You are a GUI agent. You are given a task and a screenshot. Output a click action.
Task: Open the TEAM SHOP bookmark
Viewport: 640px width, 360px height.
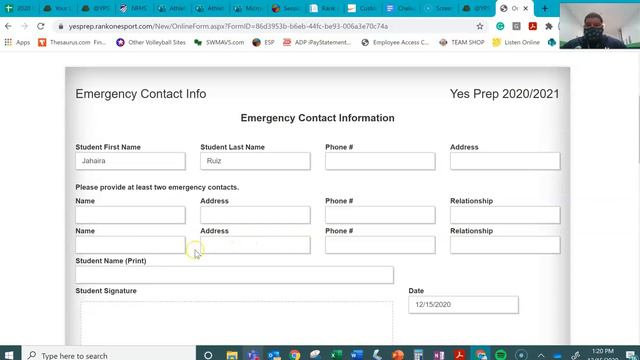tap(462, 42)
